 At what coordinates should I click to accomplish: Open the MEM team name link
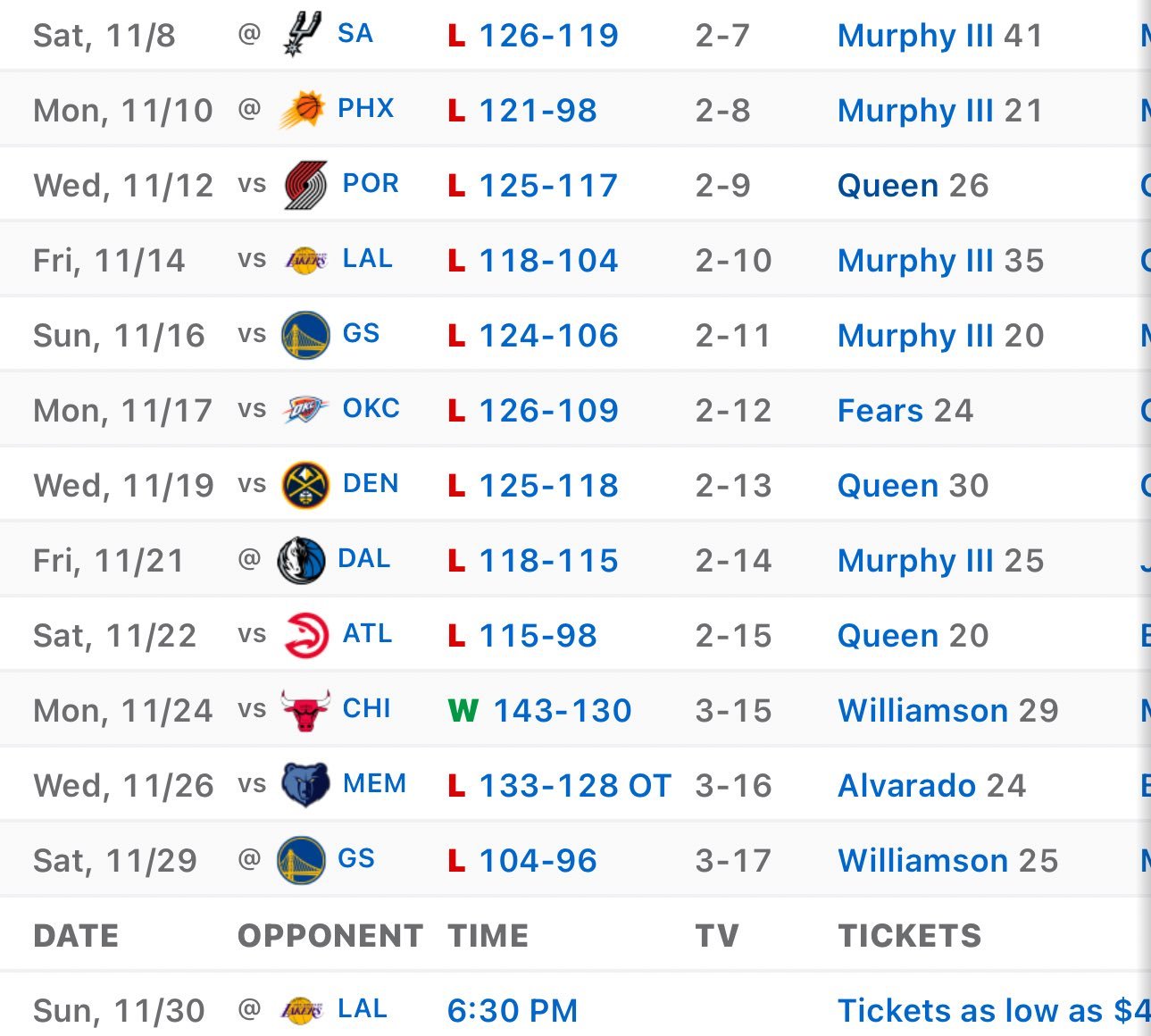[374, 783]
